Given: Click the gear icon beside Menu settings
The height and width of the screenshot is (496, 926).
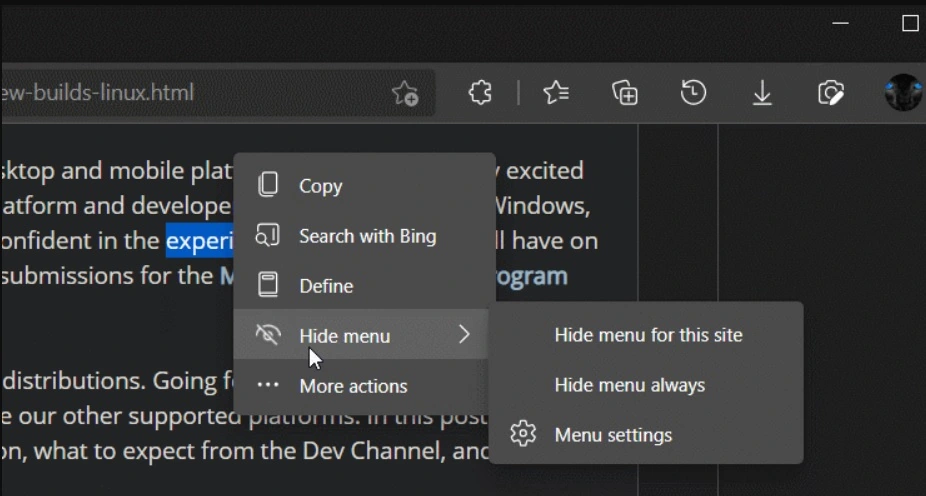Looking at the screenshot, I should point(523,435).
